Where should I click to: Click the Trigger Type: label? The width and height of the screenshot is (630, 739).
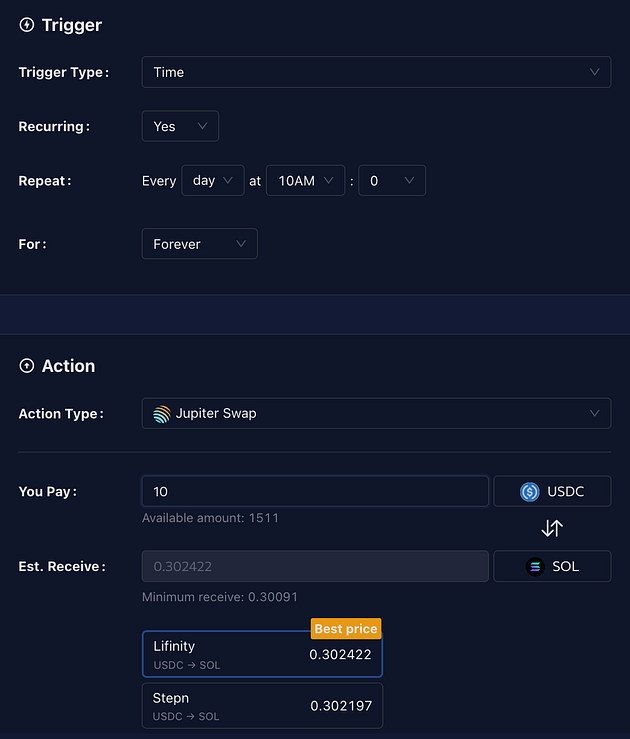[64, 73]
